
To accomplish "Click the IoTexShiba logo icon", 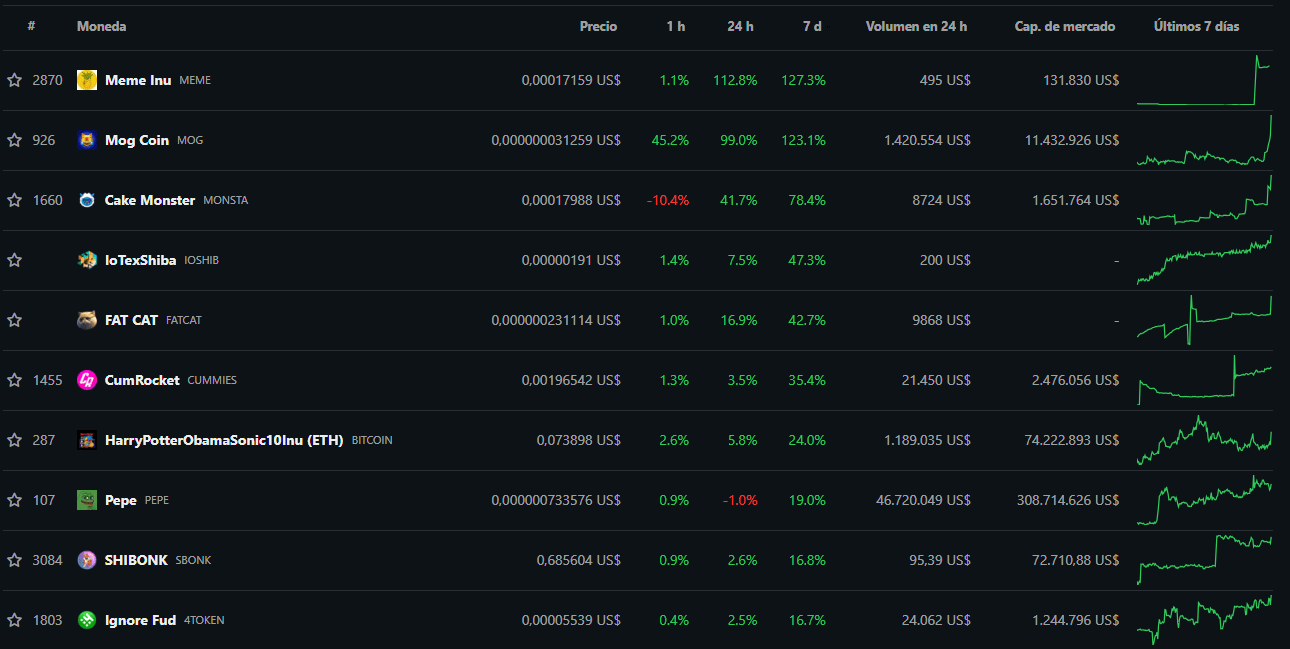I will tap(87, 260).
